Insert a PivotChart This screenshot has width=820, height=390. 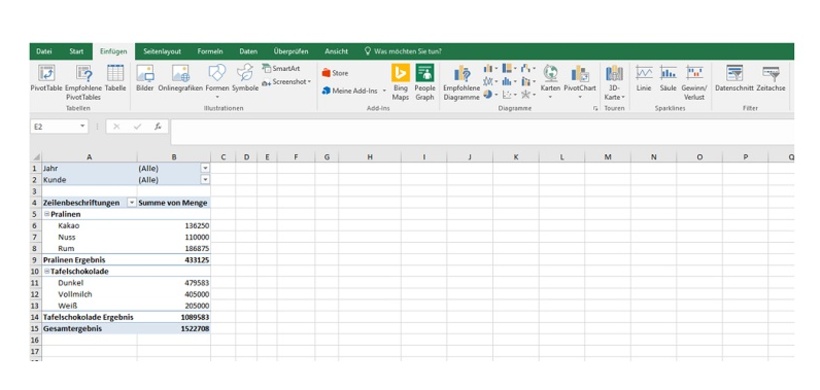579,81
